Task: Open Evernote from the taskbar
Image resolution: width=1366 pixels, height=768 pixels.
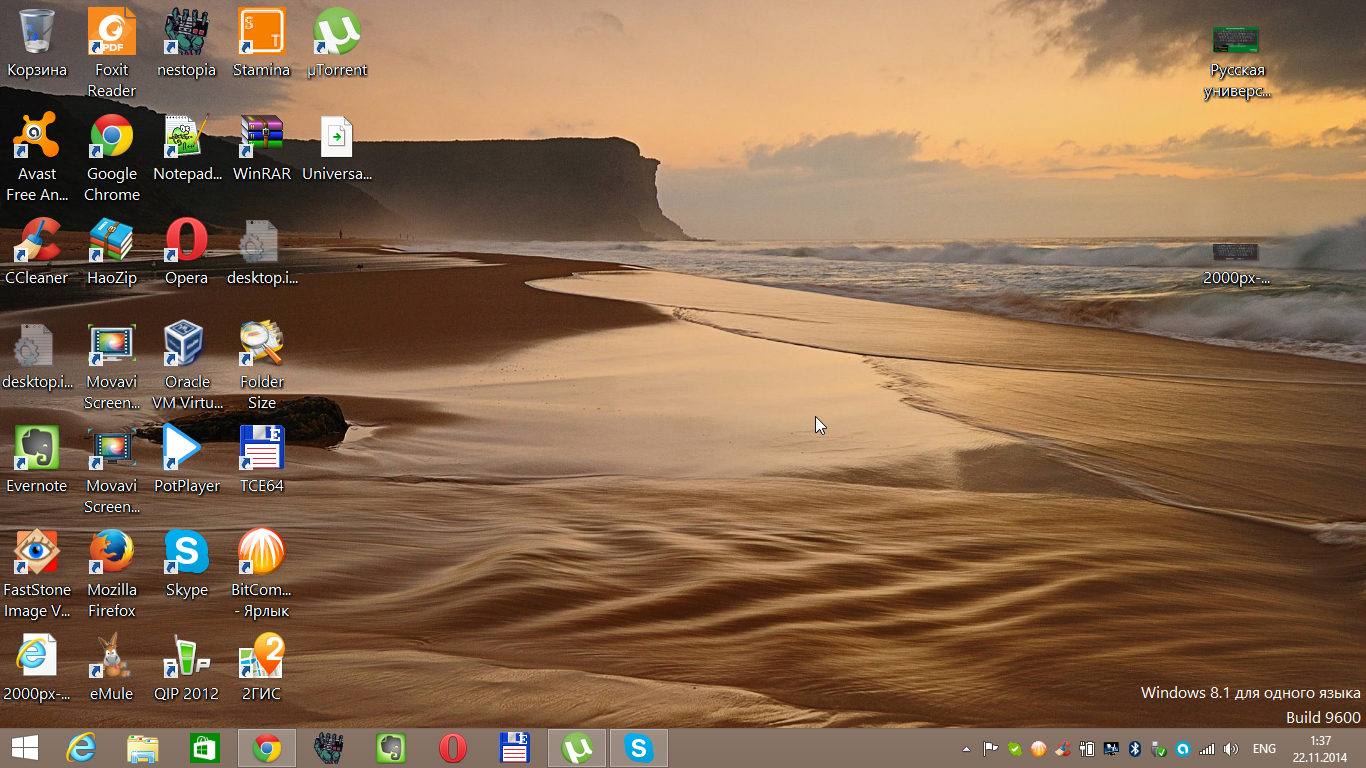Action: tap(391, 748)
